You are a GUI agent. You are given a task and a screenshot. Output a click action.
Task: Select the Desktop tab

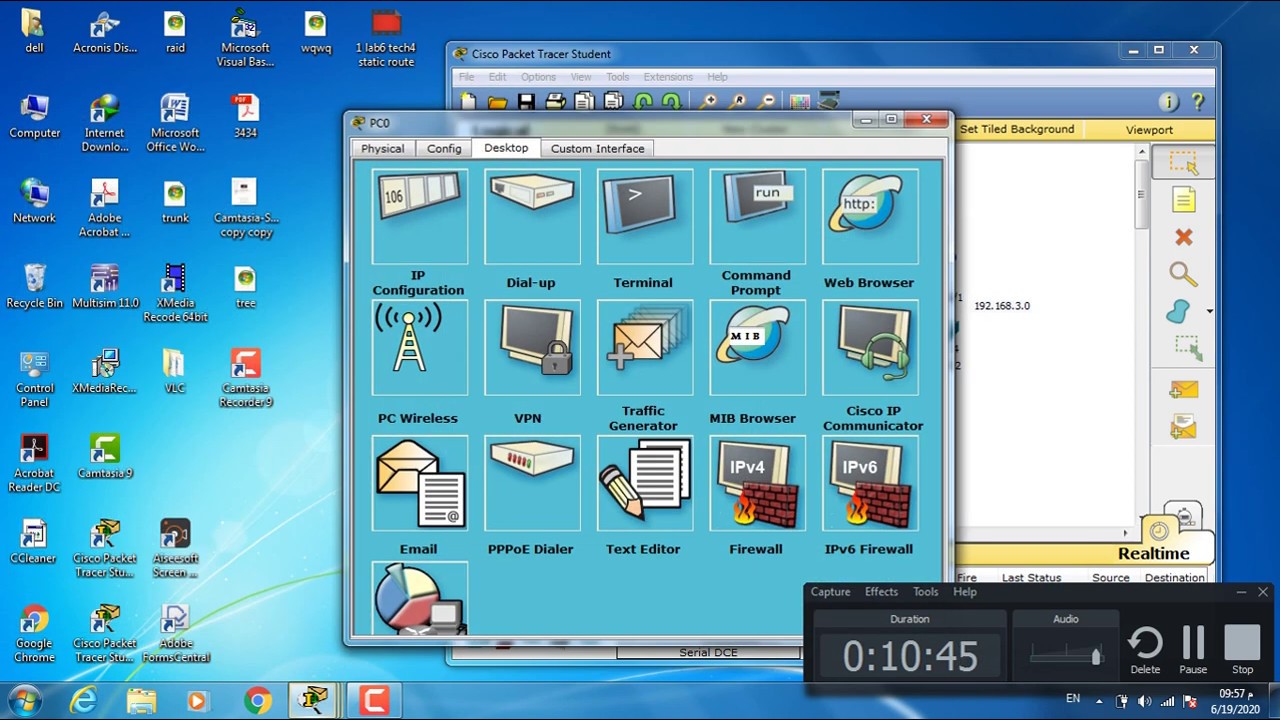pyautogui.click(x=506, y=147)
